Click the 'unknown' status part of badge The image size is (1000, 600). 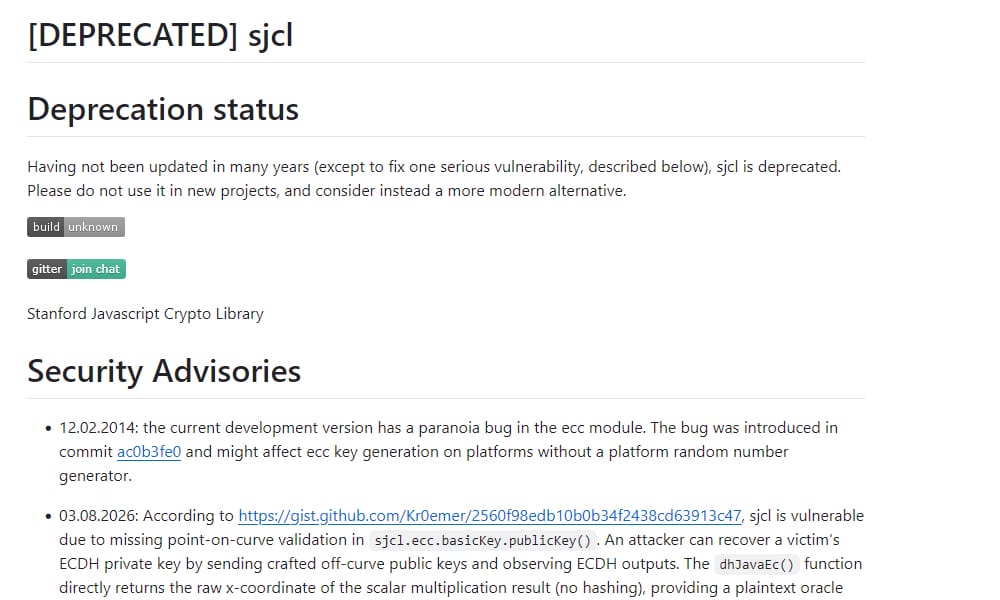point(94,227)
